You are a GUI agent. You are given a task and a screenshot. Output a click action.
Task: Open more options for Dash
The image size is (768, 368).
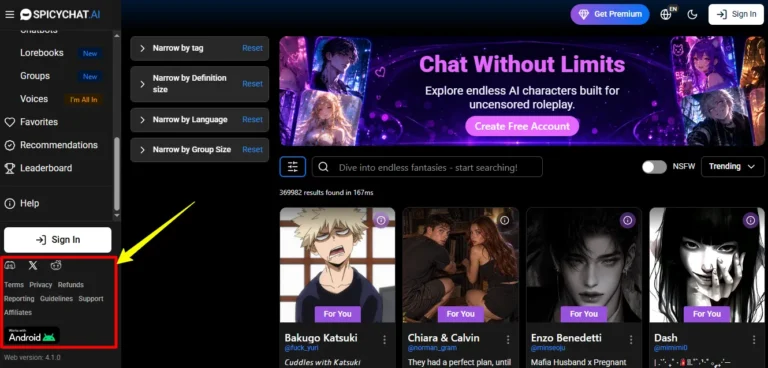754,340
